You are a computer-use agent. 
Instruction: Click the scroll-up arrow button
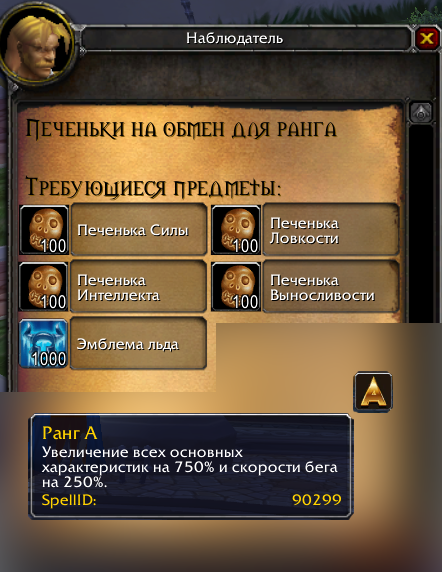click(x=421, y=113)
